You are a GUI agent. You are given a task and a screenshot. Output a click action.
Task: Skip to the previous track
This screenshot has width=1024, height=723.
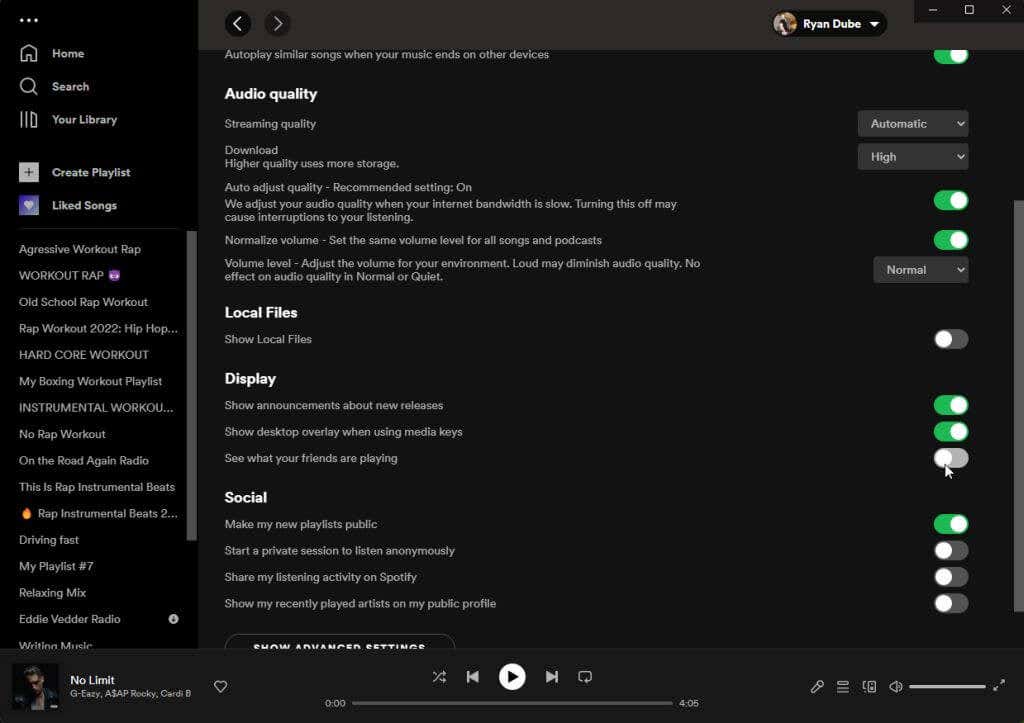(x=473, y=677)
